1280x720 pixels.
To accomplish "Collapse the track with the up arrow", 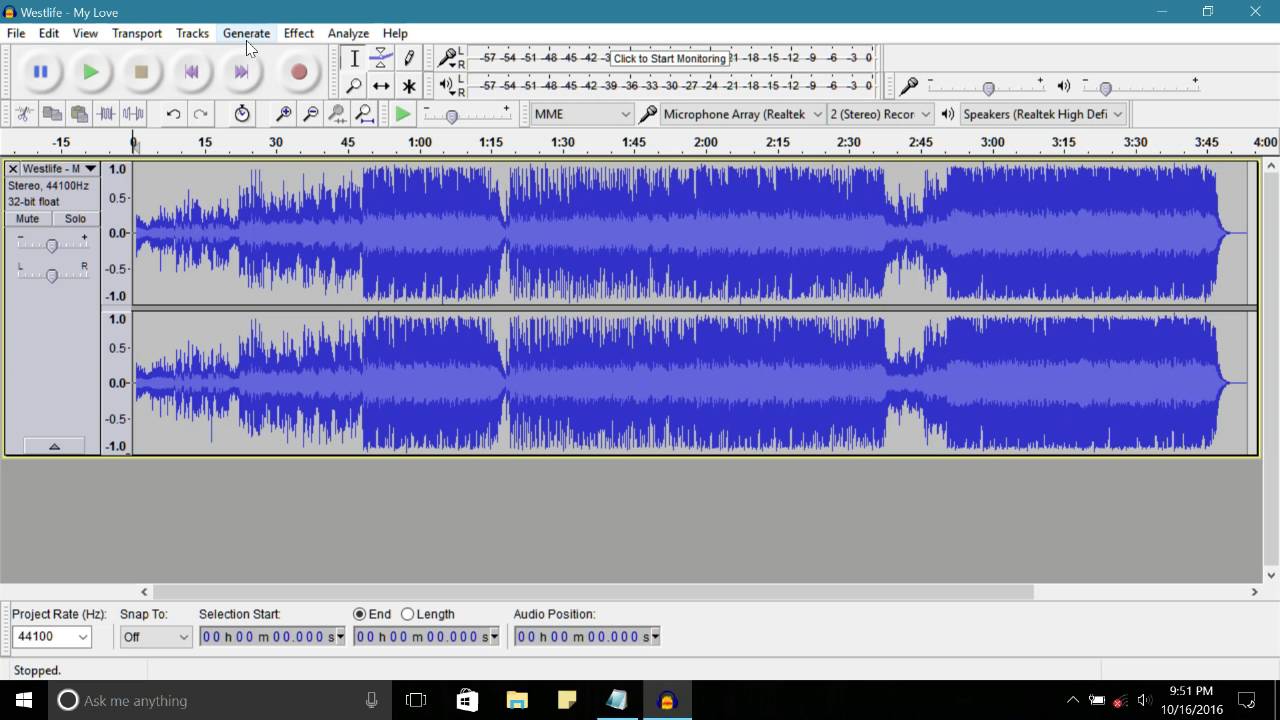I will pos(54,446).
